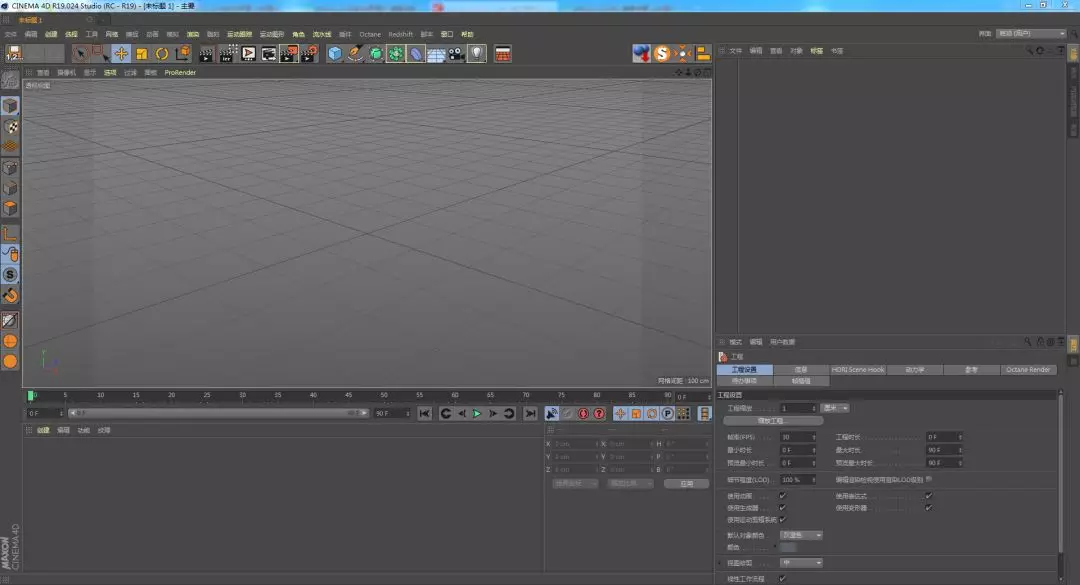Click the magnet icon in left sidebar
The image size is (1080, 585).
(10, 296)
